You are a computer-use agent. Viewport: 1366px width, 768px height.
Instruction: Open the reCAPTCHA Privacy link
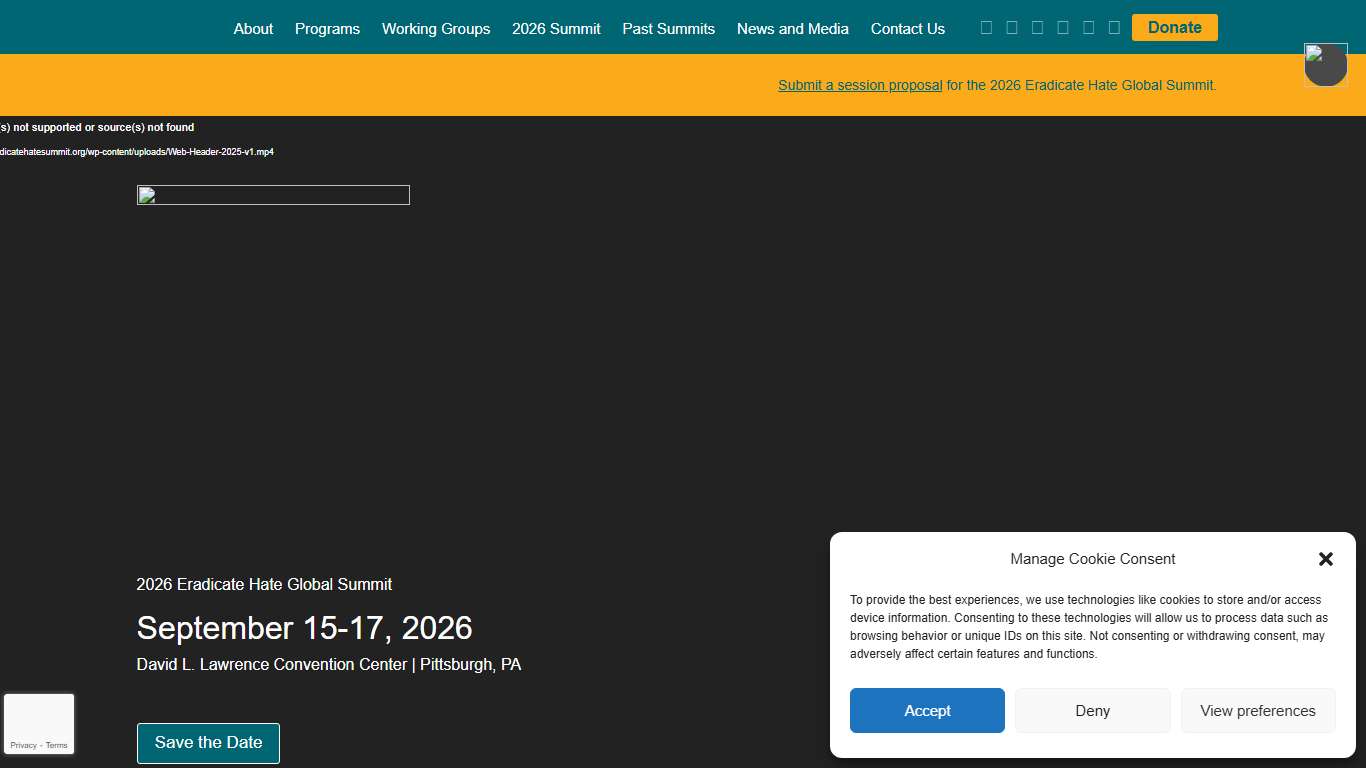pyautogui.click(x=23, y=745)
